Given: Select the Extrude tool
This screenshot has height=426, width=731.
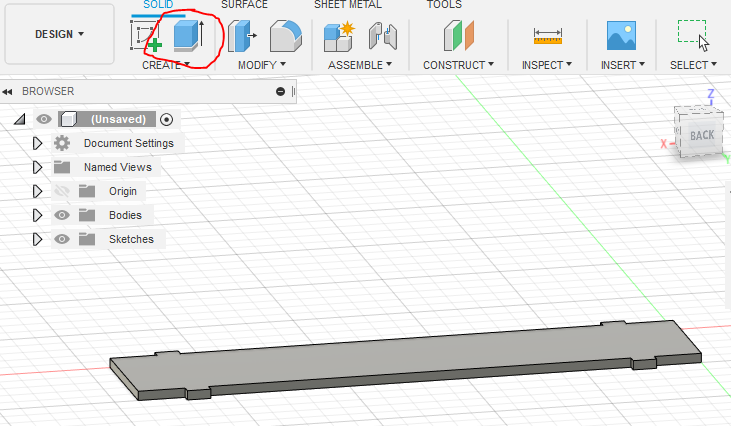Looking at the screenshot, I should pyautogui.click(x=189, y=35).
